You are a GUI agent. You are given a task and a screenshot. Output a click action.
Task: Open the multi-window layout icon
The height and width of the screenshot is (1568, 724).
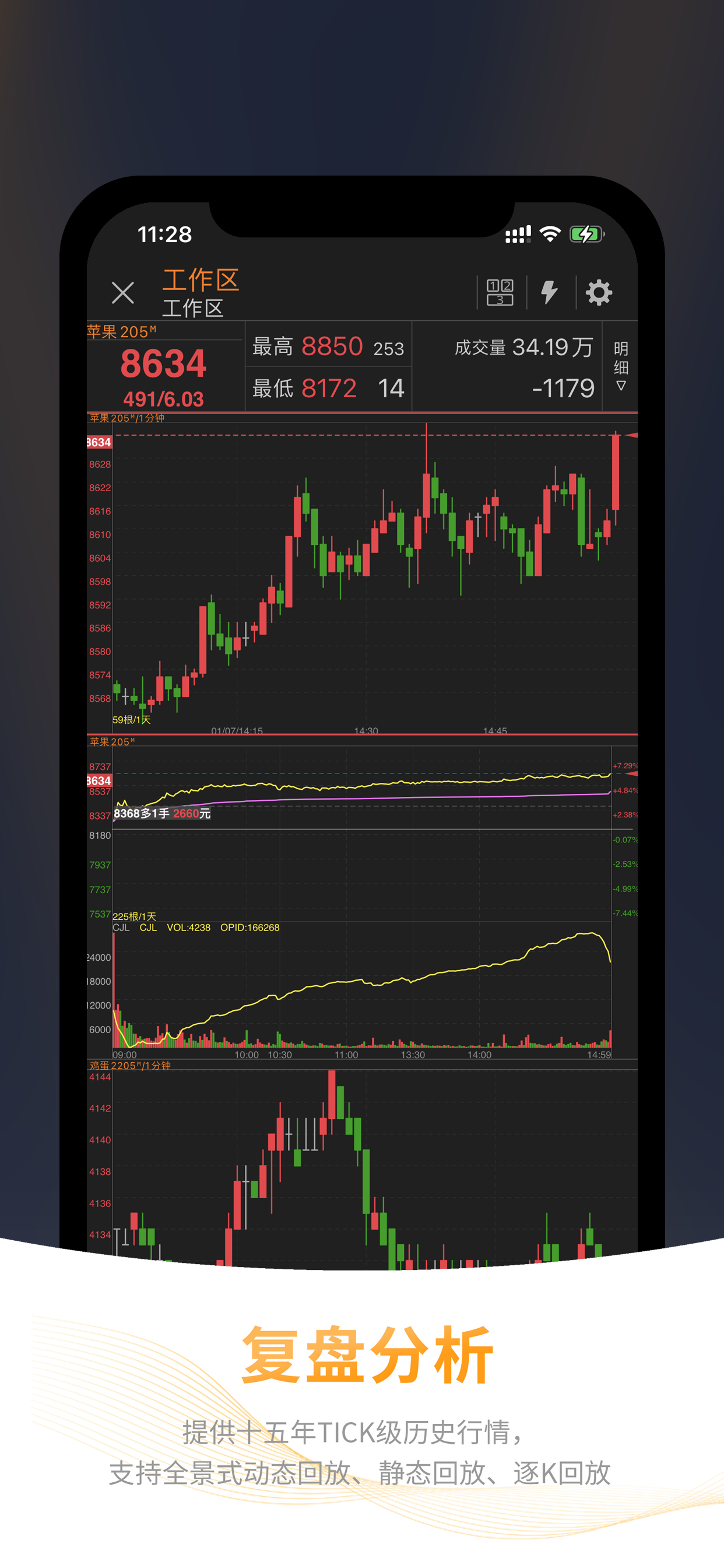tap(500, 292)
